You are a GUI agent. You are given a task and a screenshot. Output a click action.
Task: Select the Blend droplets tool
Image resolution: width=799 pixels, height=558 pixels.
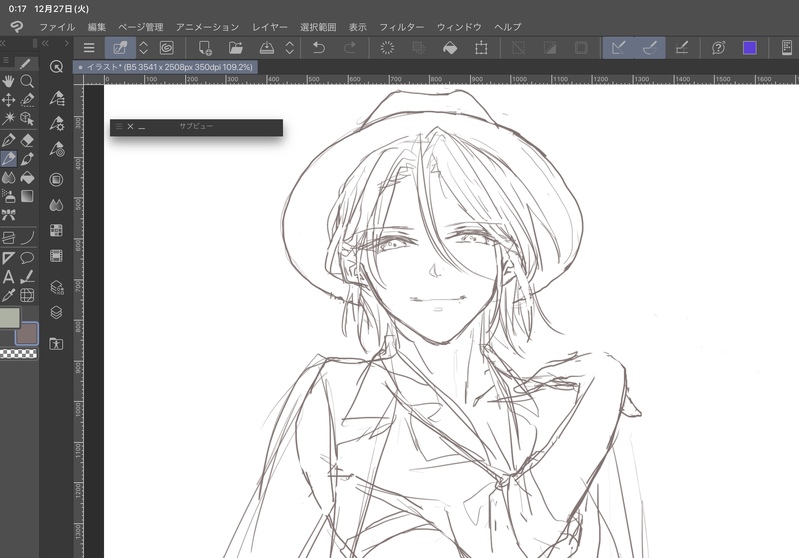[9, 178]
